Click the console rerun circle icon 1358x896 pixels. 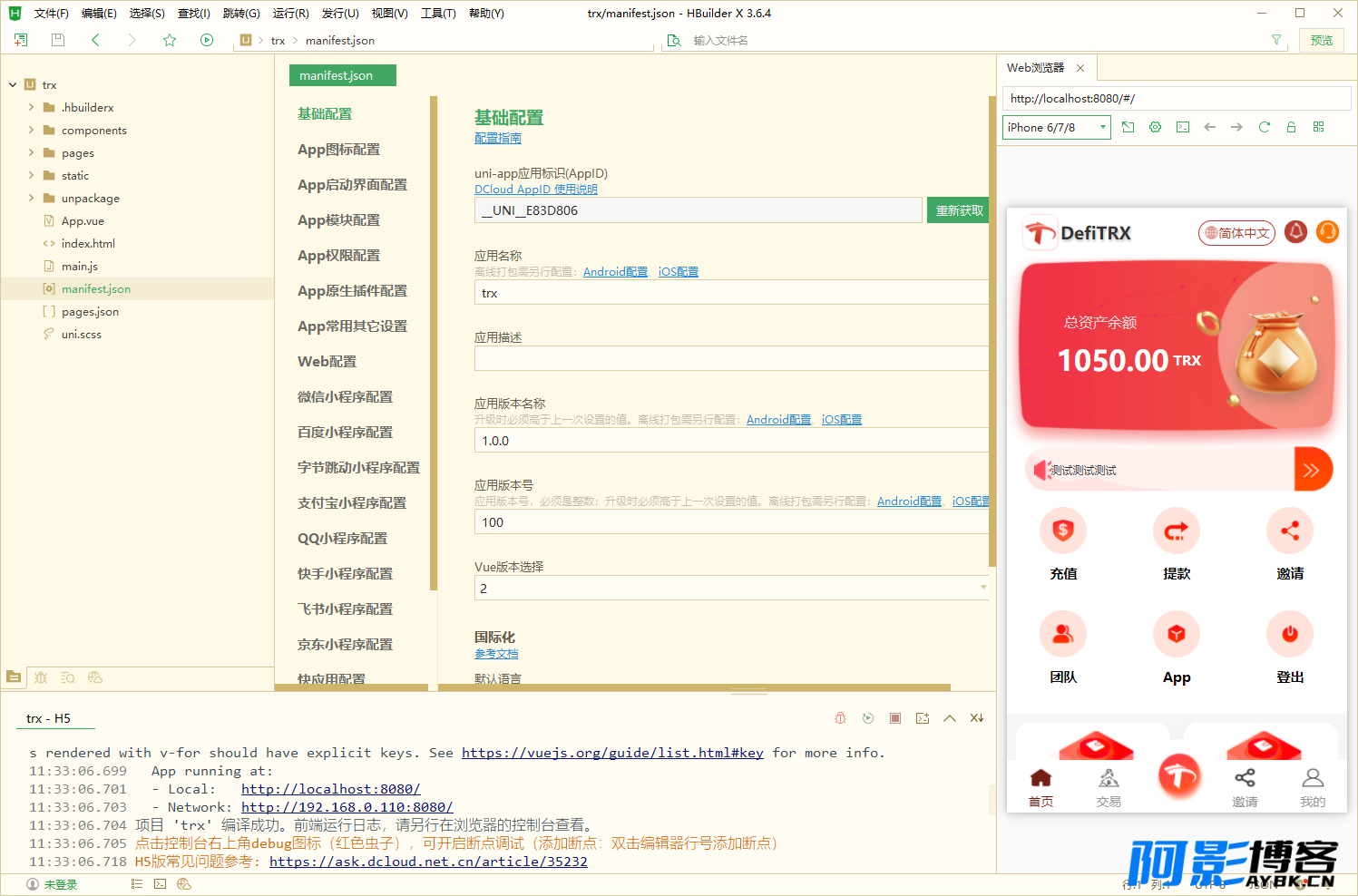[x=868, y=718]
